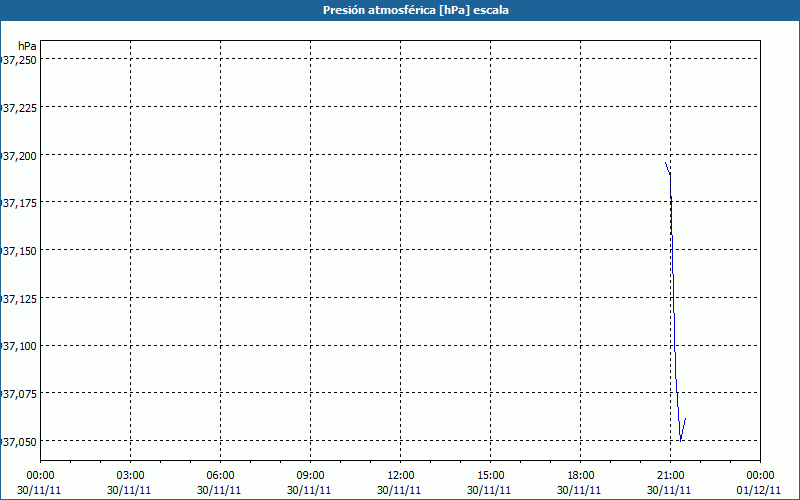Click the 37,200 y-axis value
The width and height of the screenshot is (800, 500).
(19, 155)
